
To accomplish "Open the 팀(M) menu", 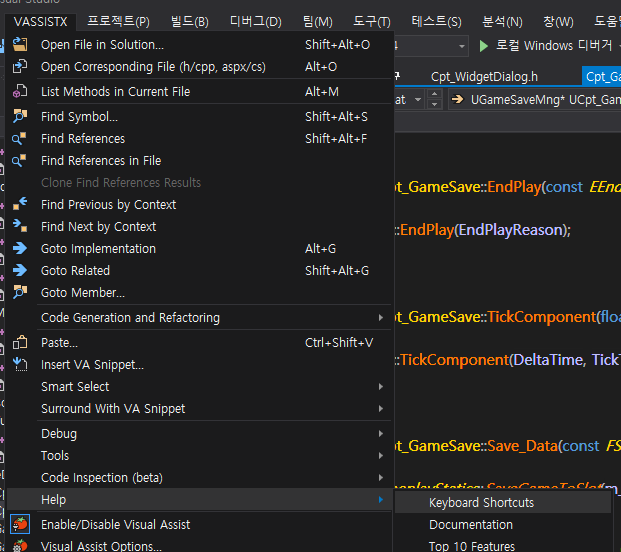I will click(318, 21).
